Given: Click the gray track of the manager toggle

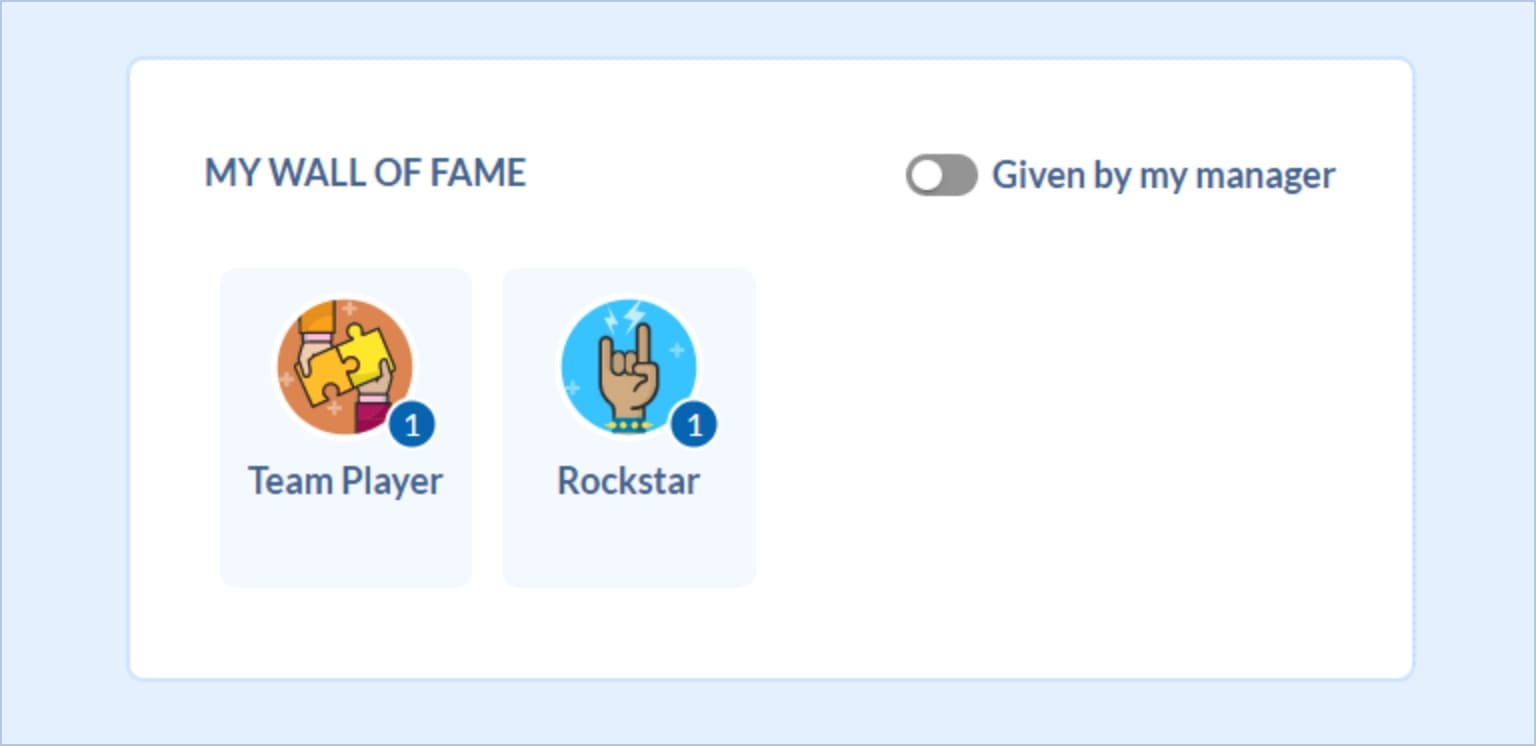Looking at the screenshot, I should pyautogui.click(x=959, y=175).
